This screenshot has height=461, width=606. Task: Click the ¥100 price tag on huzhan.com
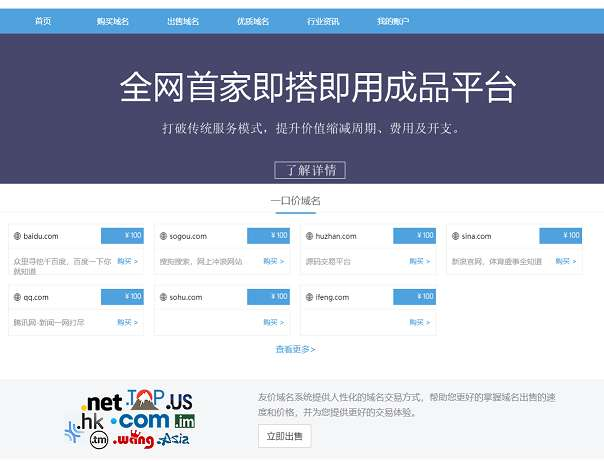tap(414, 236)
